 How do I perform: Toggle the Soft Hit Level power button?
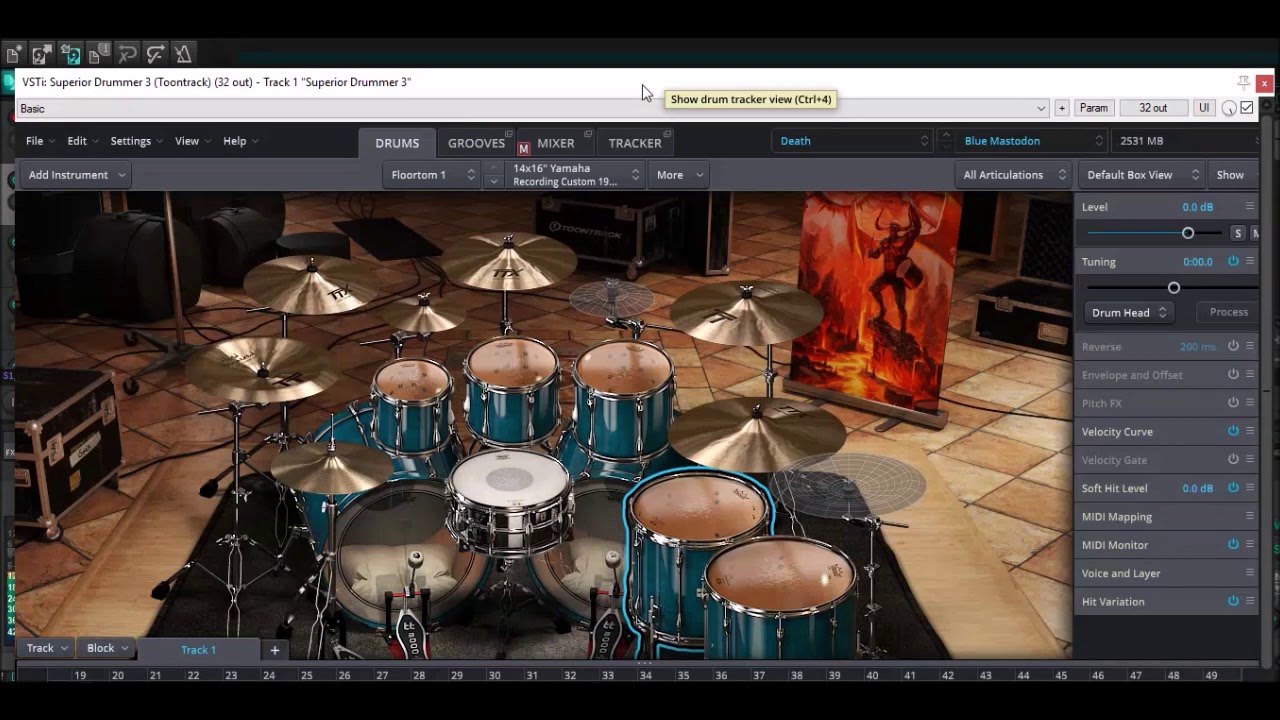tap(1233, 488)
